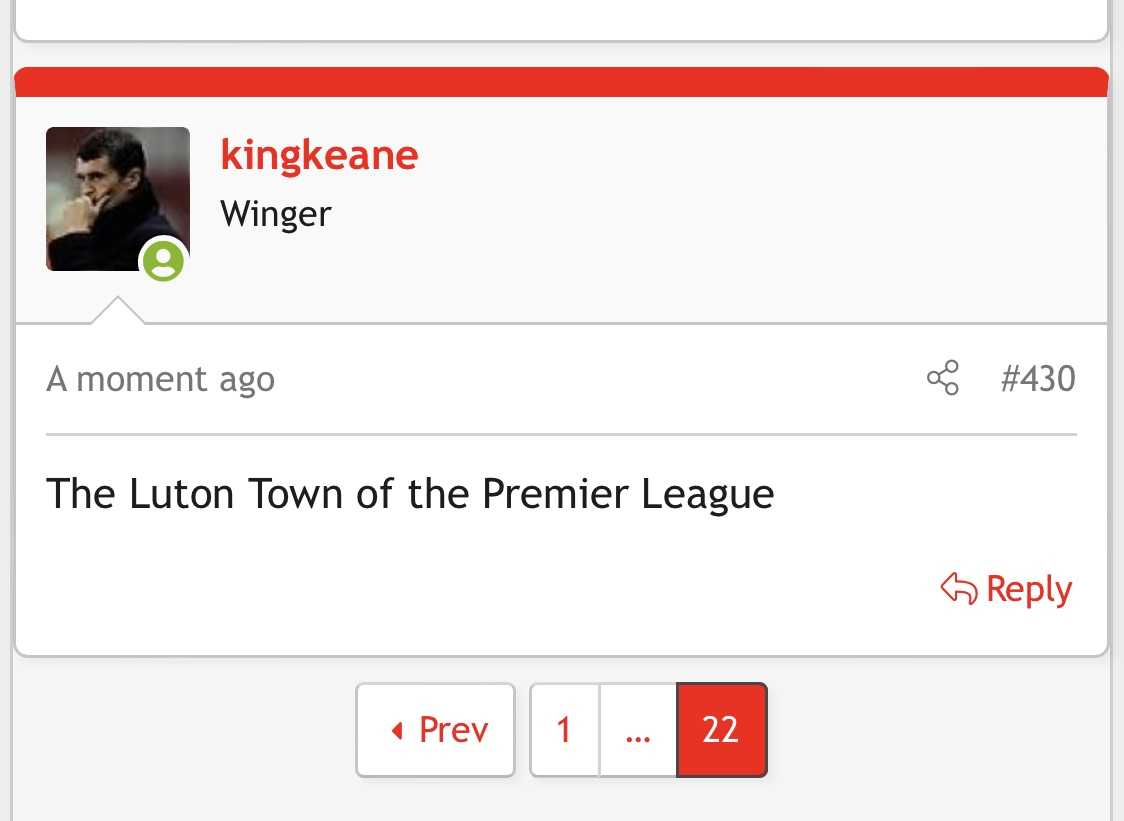The image size is (1124, 821).
Task: Click the pointer triangle below the avatar
Action: tap(118, 310)
